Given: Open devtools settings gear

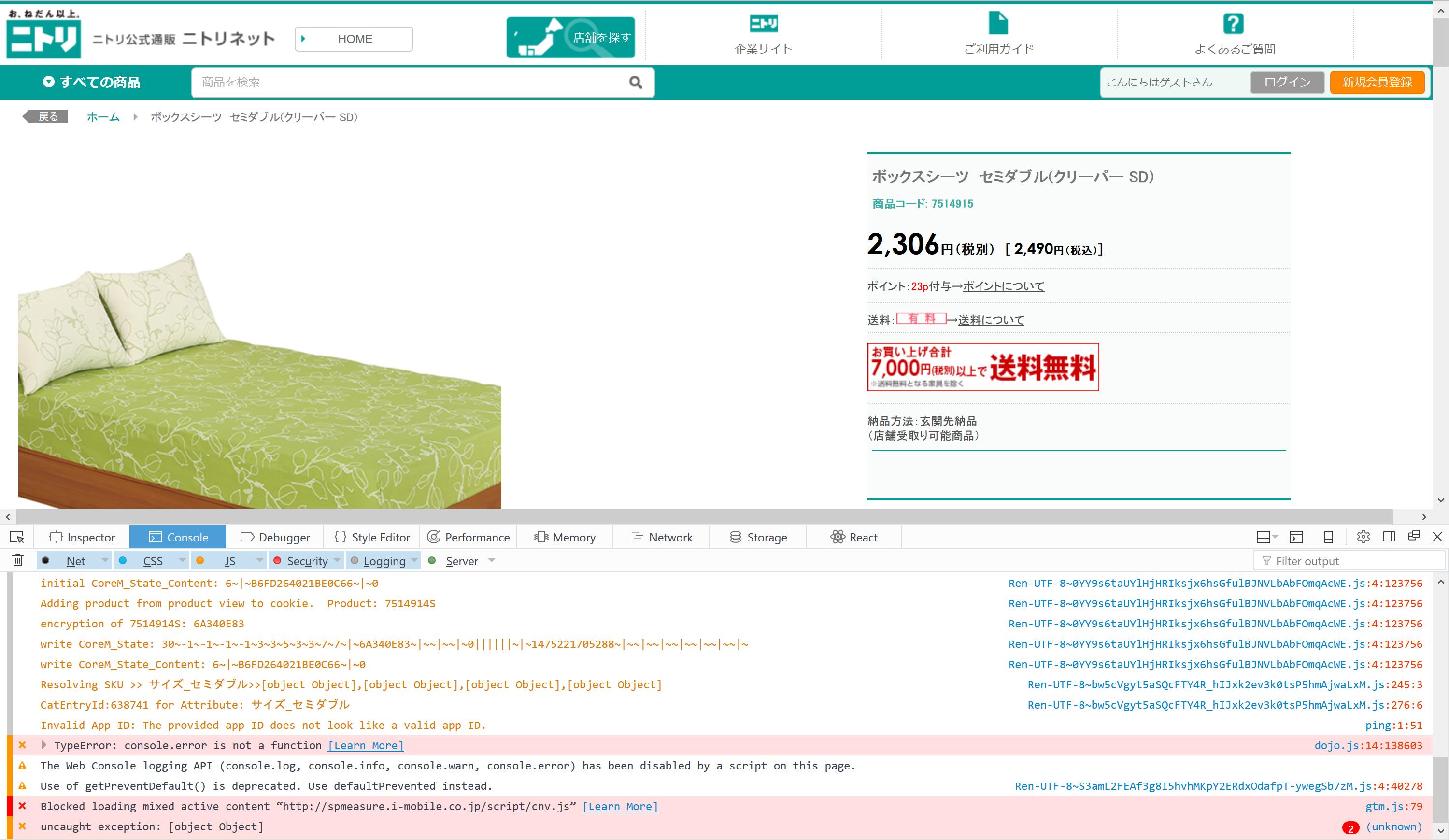Looking at the screenshot, I should pos(1363,537).
